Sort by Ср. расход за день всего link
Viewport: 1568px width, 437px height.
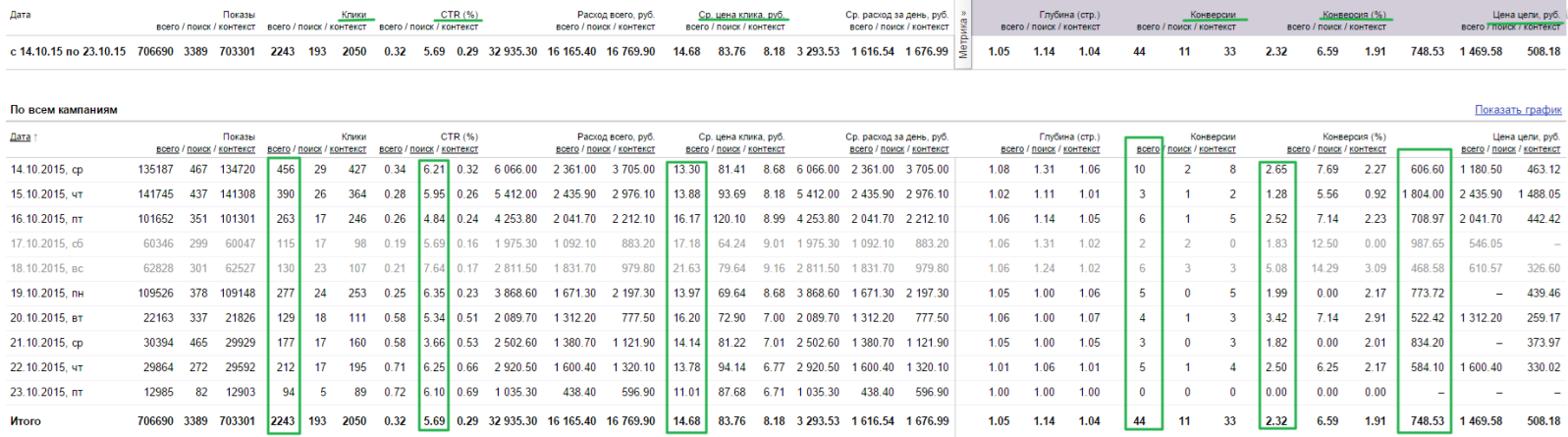pyautogui.click(x=861, y=149)
